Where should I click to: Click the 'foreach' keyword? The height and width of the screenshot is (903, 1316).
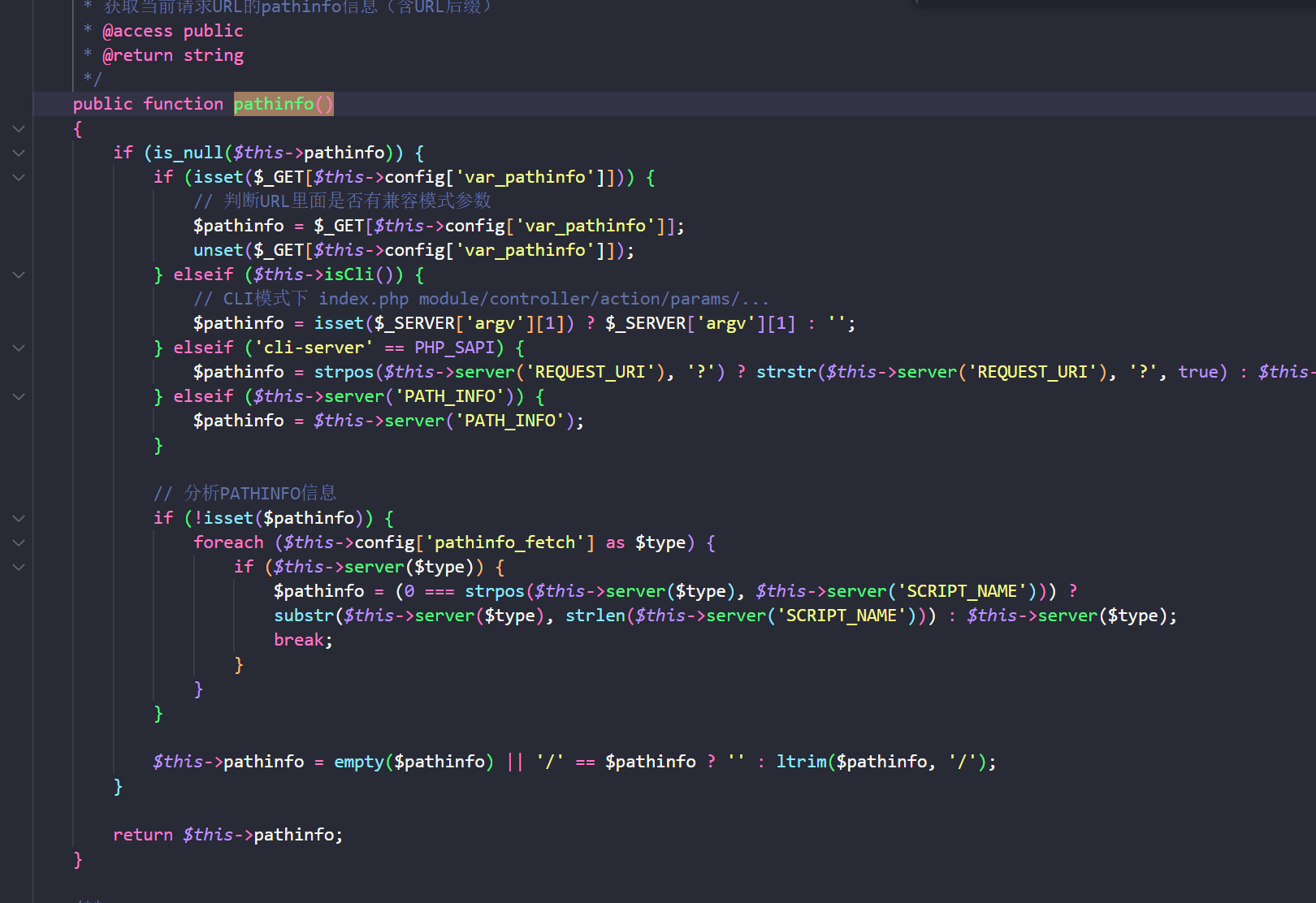[x=228, y=542]
